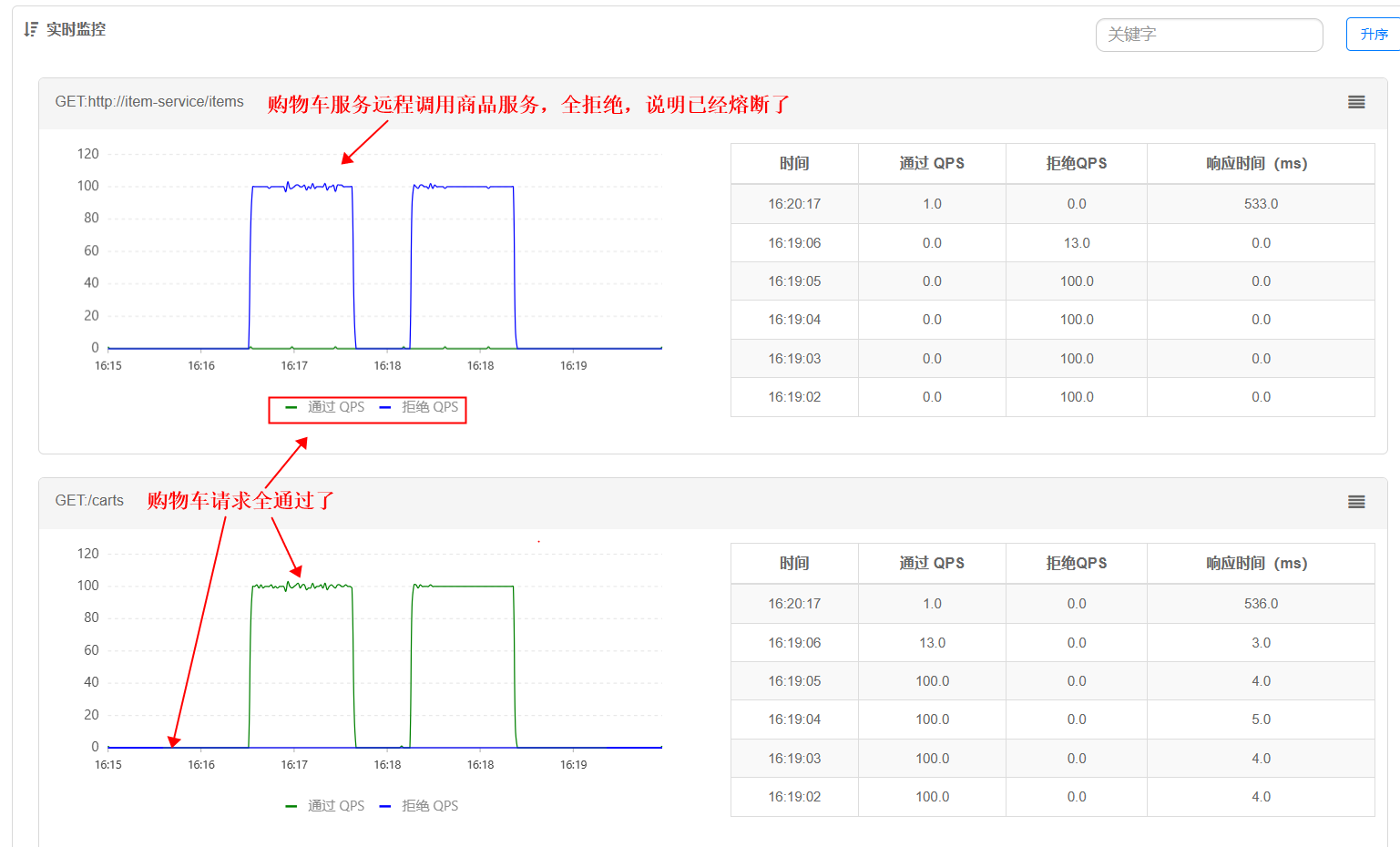Toggle 通过 QPS series in the item-service chart legend
The height and width of the screenshot is (847, 1400).
coord(326,407)
